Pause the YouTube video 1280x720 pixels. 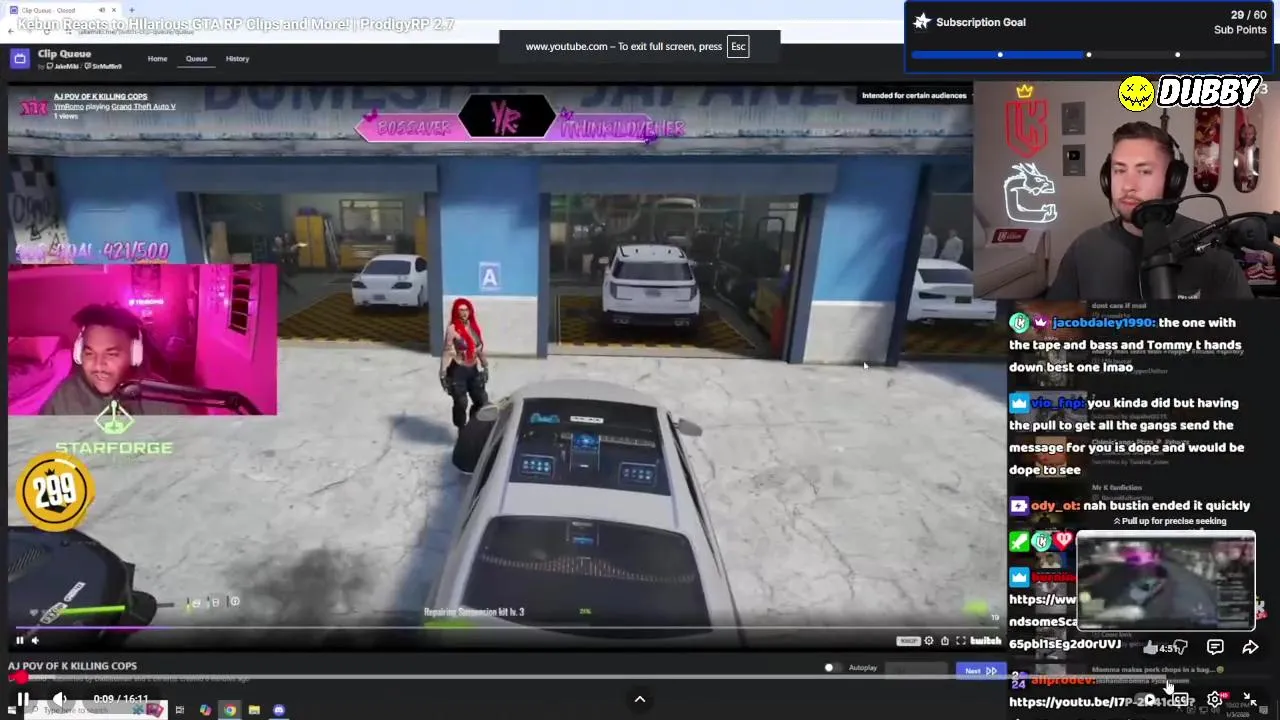tap(23, 700)
